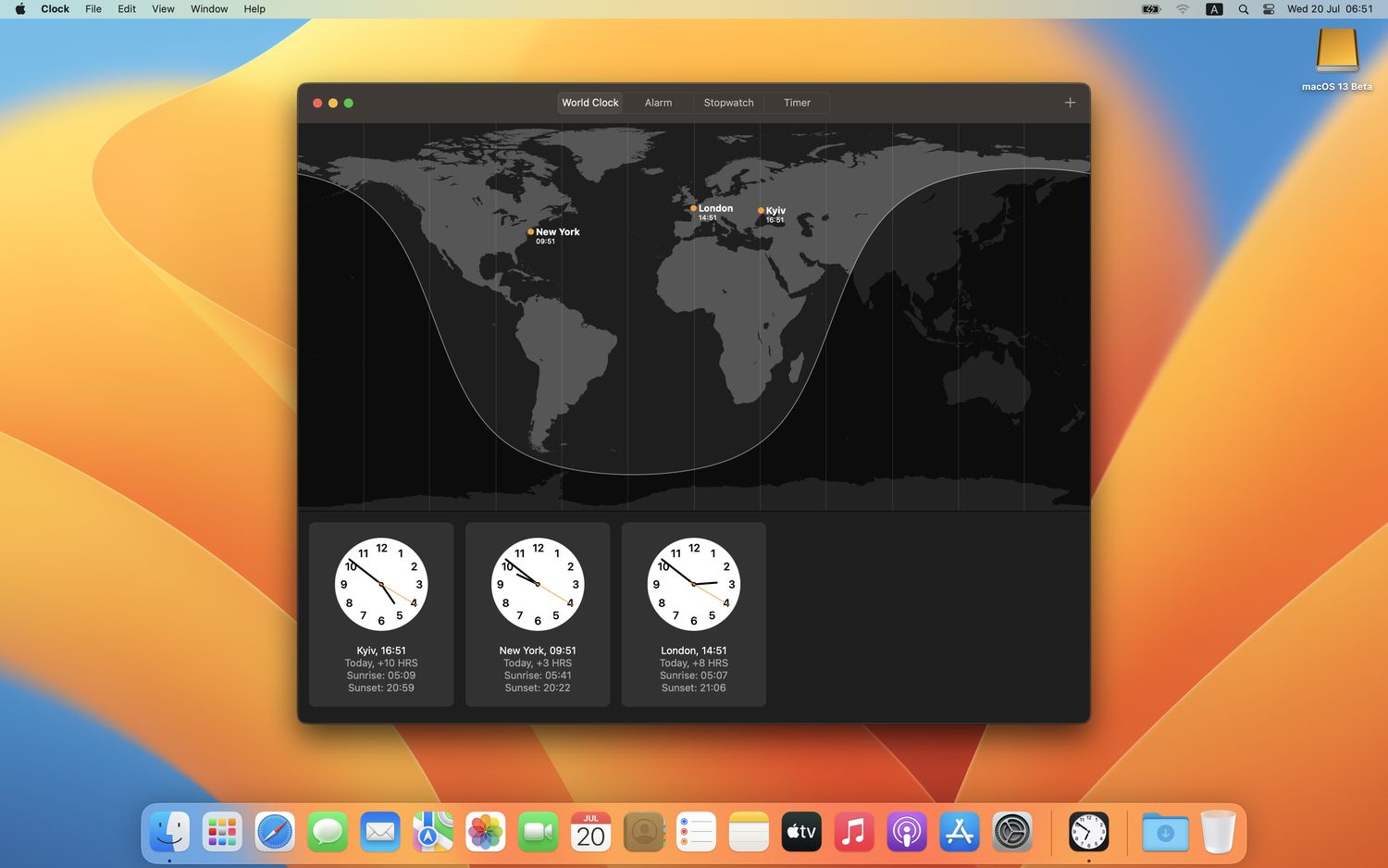The height and width of the screenshot is (868, 1388).
Task: Open Apple TV from the Dock
Action: pyautogui.click(x=801, y=832)
